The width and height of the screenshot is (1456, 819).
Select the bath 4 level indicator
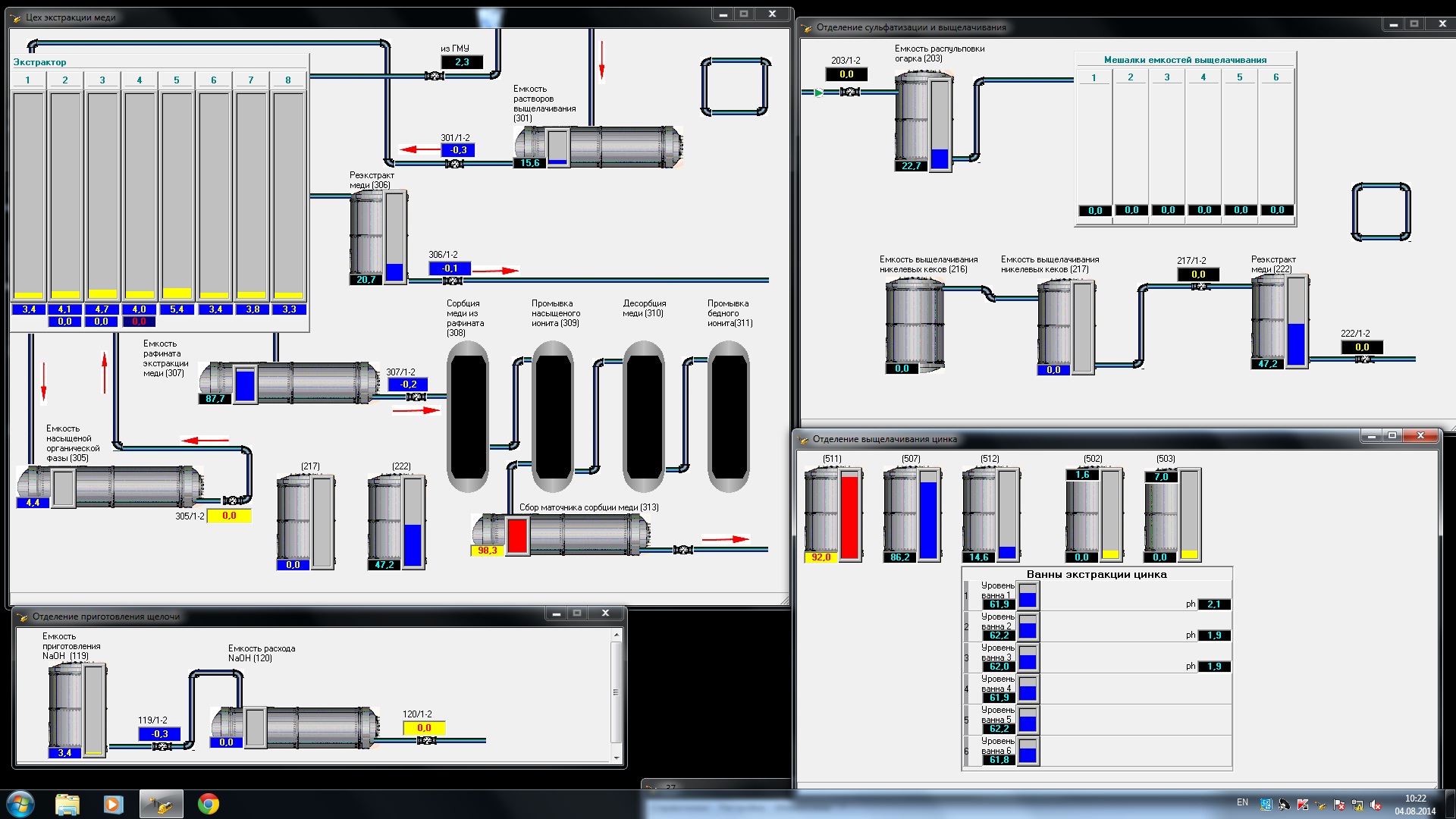(x=1028, y=689)
